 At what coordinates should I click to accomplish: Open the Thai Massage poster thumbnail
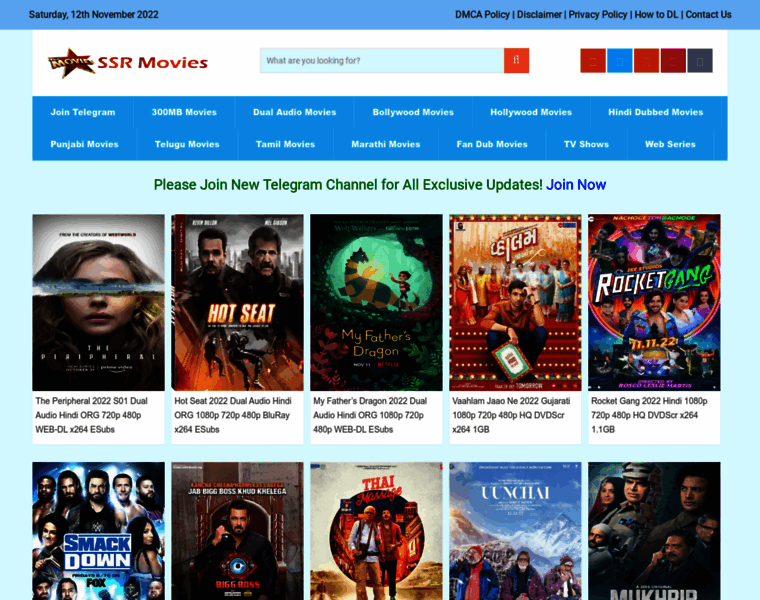coord(376,531)
